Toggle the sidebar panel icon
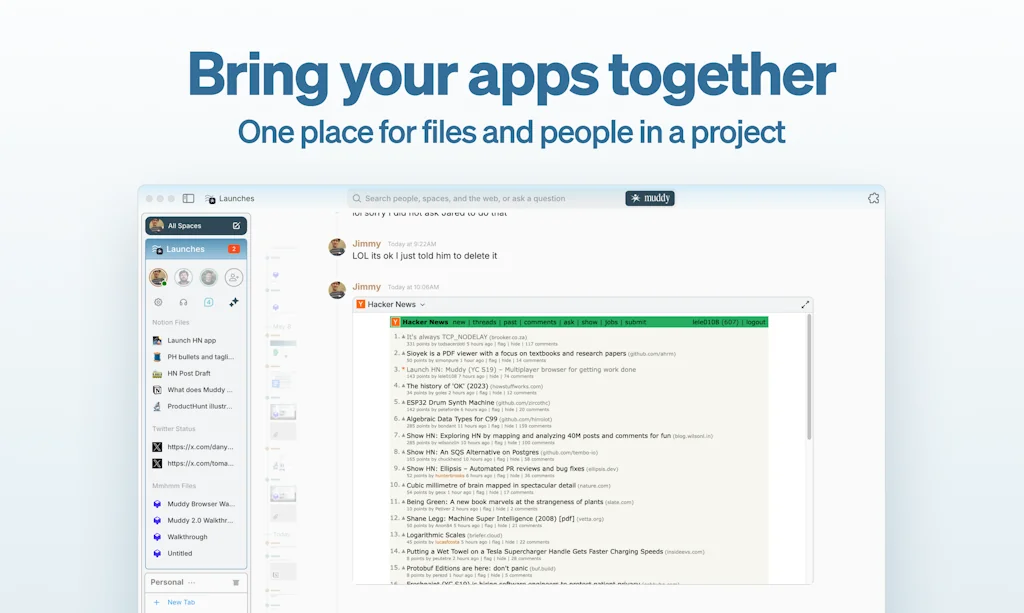The image size is (1024, 613). (188, 199)
